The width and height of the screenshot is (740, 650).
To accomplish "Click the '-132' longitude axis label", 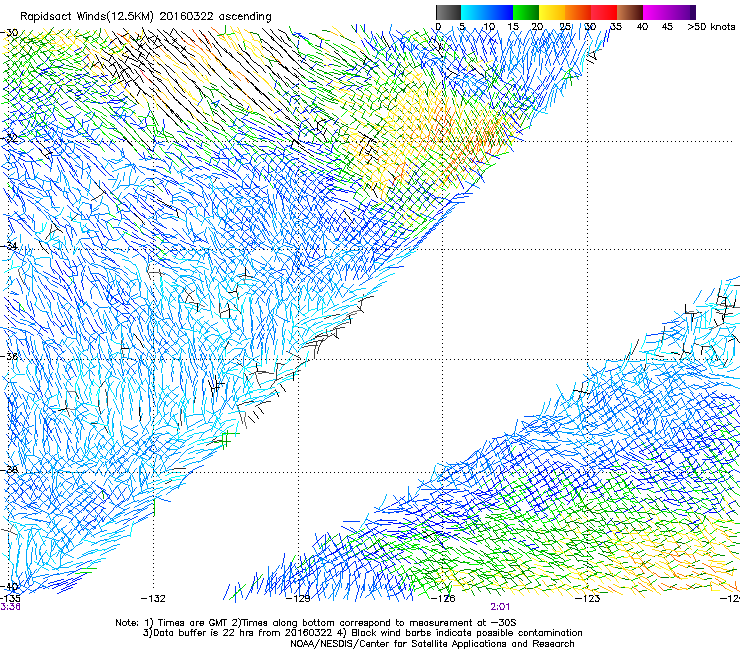I will (153, 599).
